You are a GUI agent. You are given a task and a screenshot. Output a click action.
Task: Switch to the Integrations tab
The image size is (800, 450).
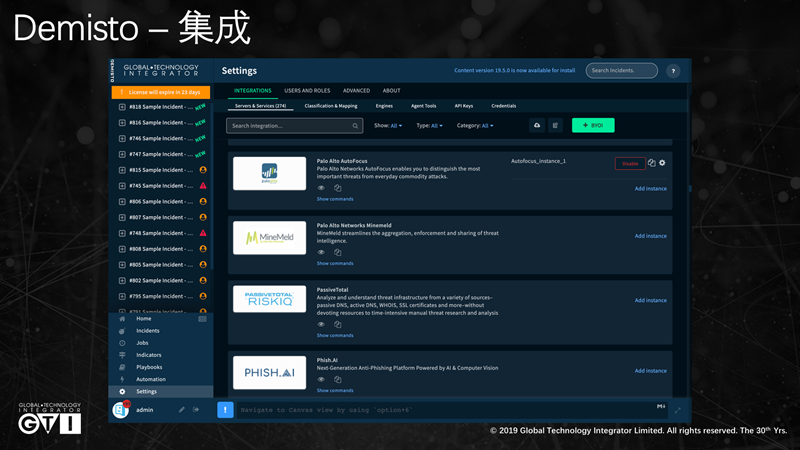253,91
